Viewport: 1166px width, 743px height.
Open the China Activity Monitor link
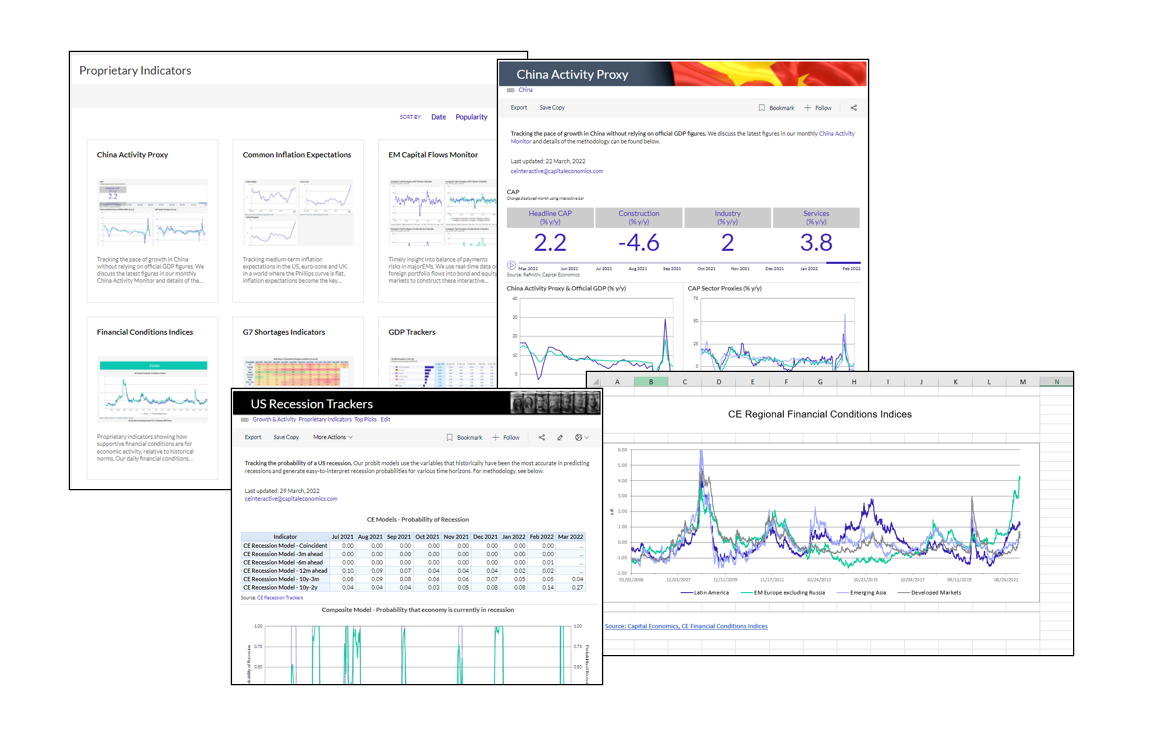click(836, 133)
